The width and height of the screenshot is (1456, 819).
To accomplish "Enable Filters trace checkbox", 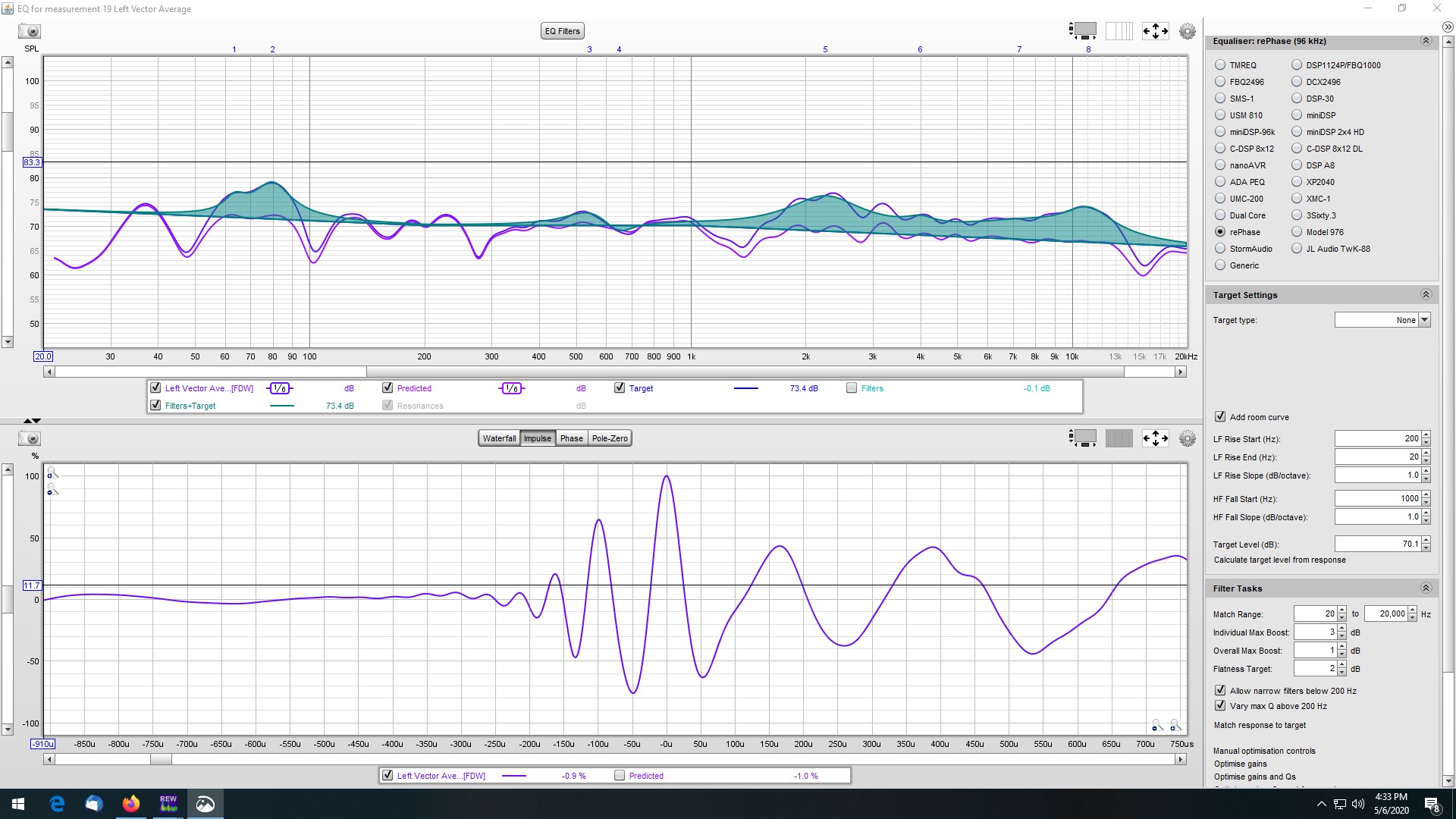I will click(x=852, y=388).
